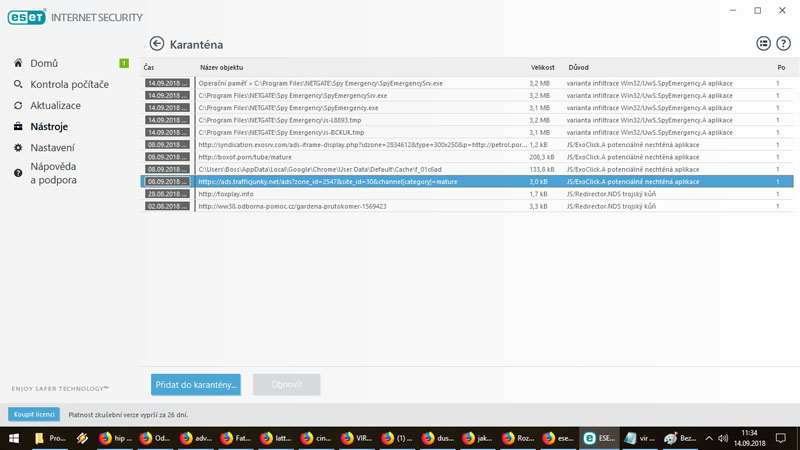Select the is-L8893.tmp quarantine row

[467, 120]
